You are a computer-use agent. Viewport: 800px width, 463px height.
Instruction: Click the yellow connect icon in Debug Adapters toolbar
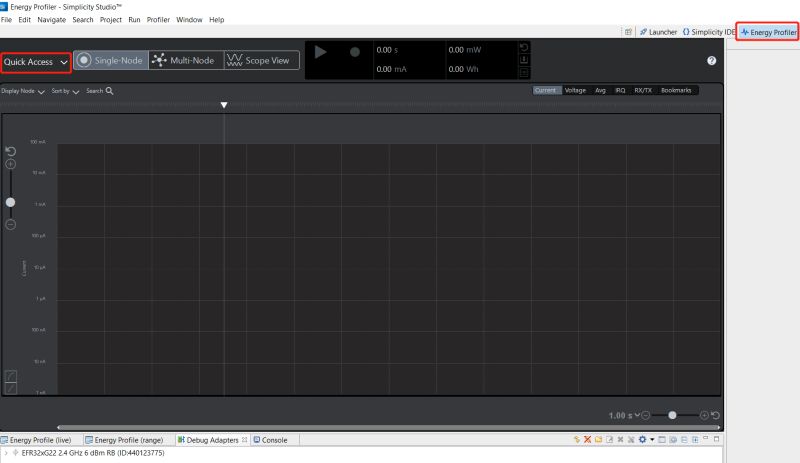tap(577, 440)
